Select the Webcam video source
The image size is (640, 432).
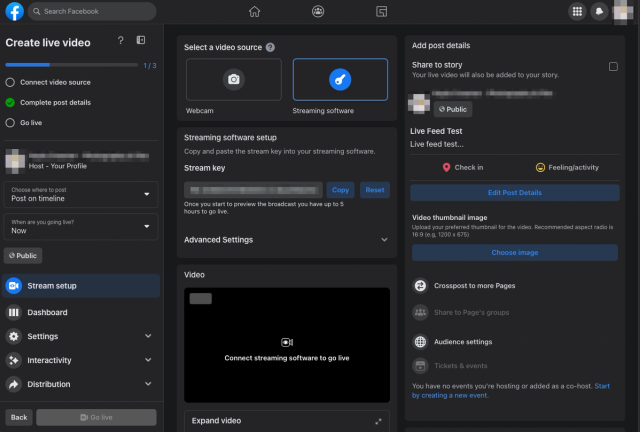click(x=234, y=79)
